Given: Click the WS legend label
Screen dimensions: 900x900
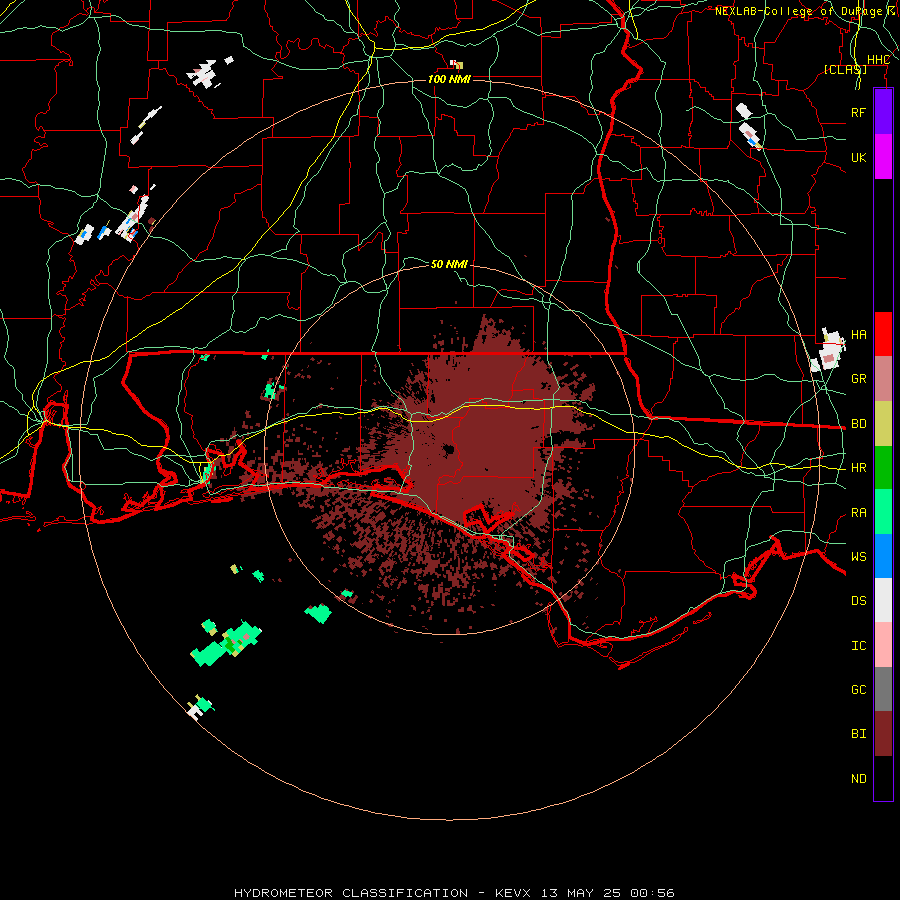Looking at the screenshot, I should tap(858, 556).
